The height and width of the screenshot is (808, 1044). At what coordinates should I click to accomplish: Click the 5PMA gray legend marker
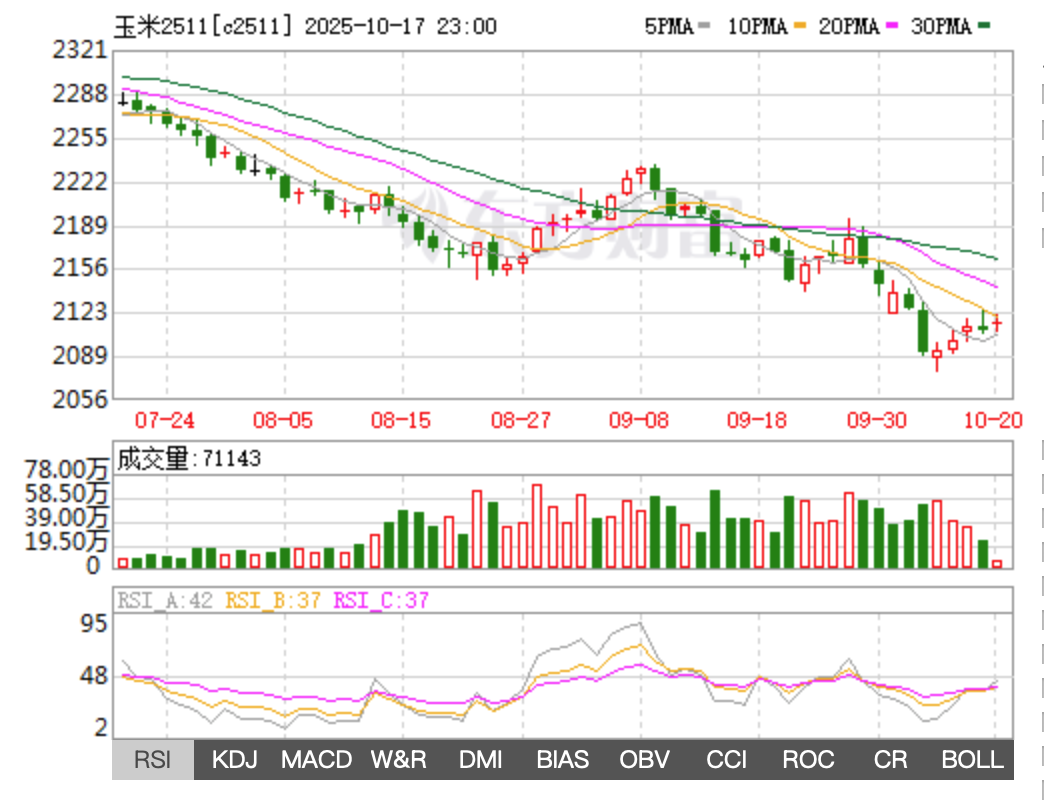705,27
